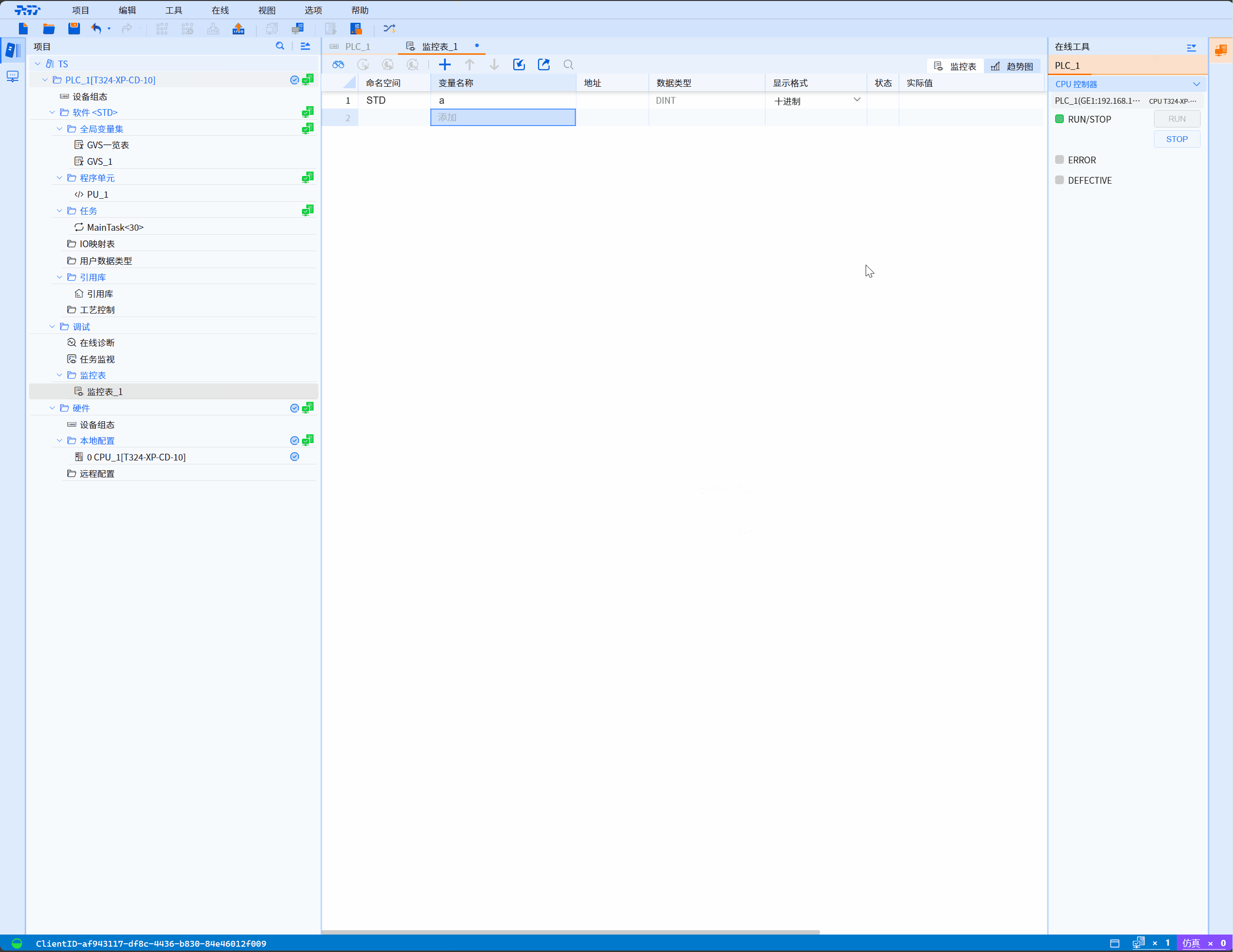
Task: Collapse the CPU 控制器 section
Action: [1196, 84]
